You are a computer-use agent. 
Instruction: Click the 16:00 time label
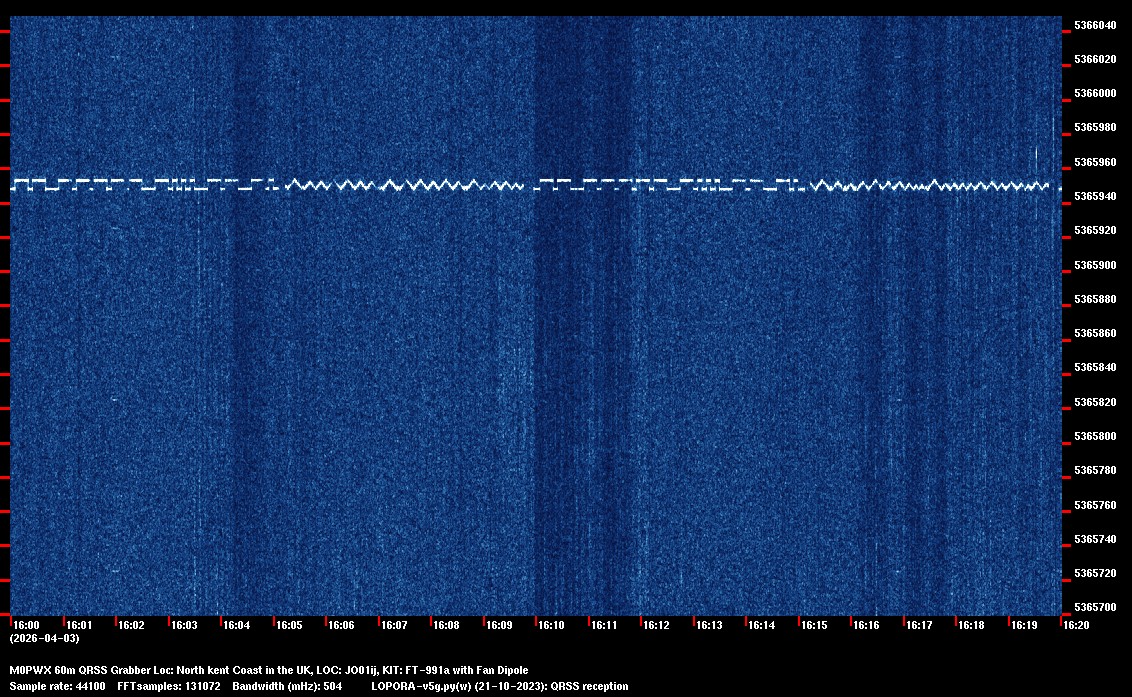[26, 625]
